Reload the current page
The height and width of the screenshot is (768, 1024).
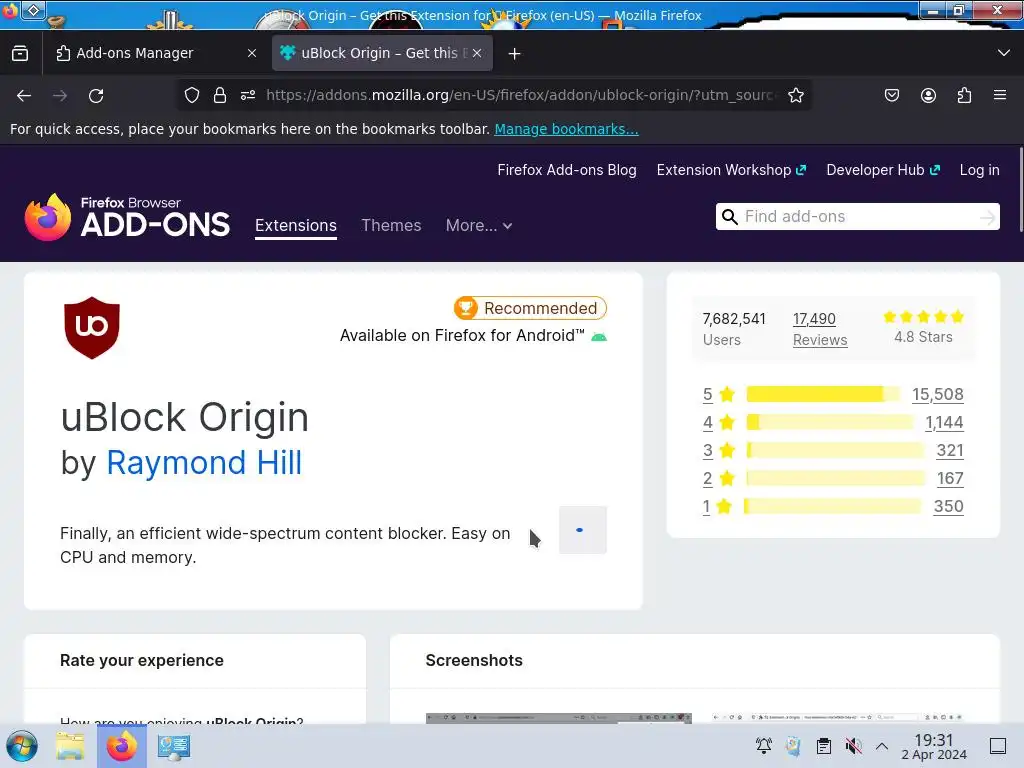click(x=96, y=96)
